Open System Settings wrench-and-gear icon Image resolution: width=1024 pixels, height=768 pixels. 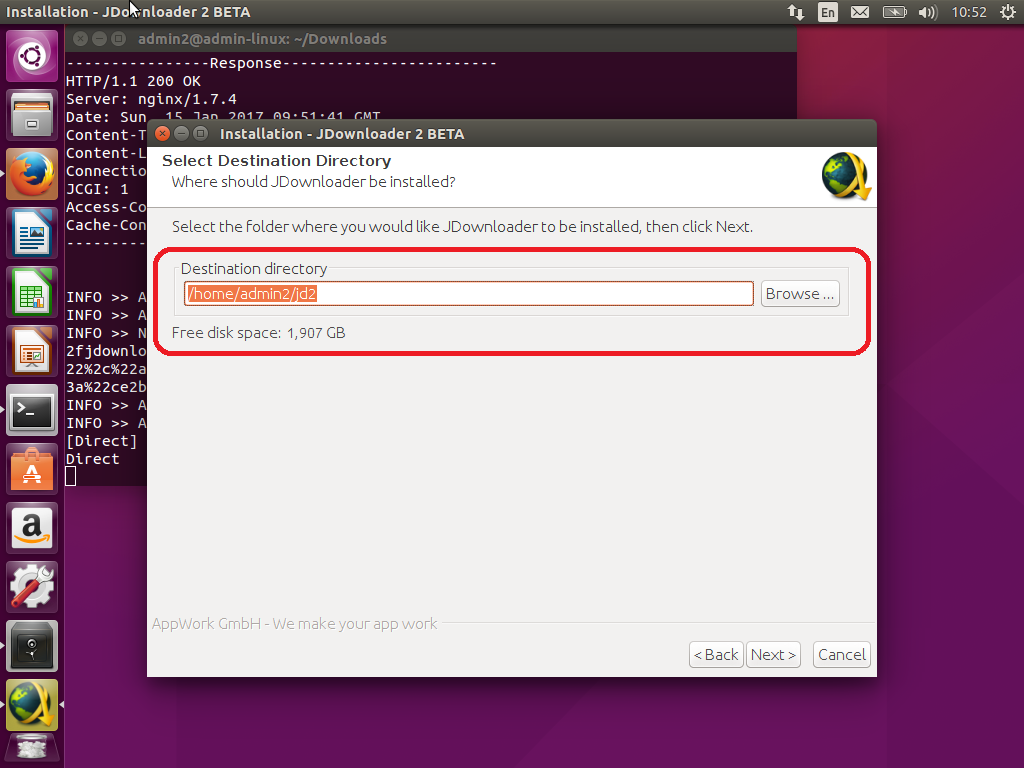click(x=32, y=587)
